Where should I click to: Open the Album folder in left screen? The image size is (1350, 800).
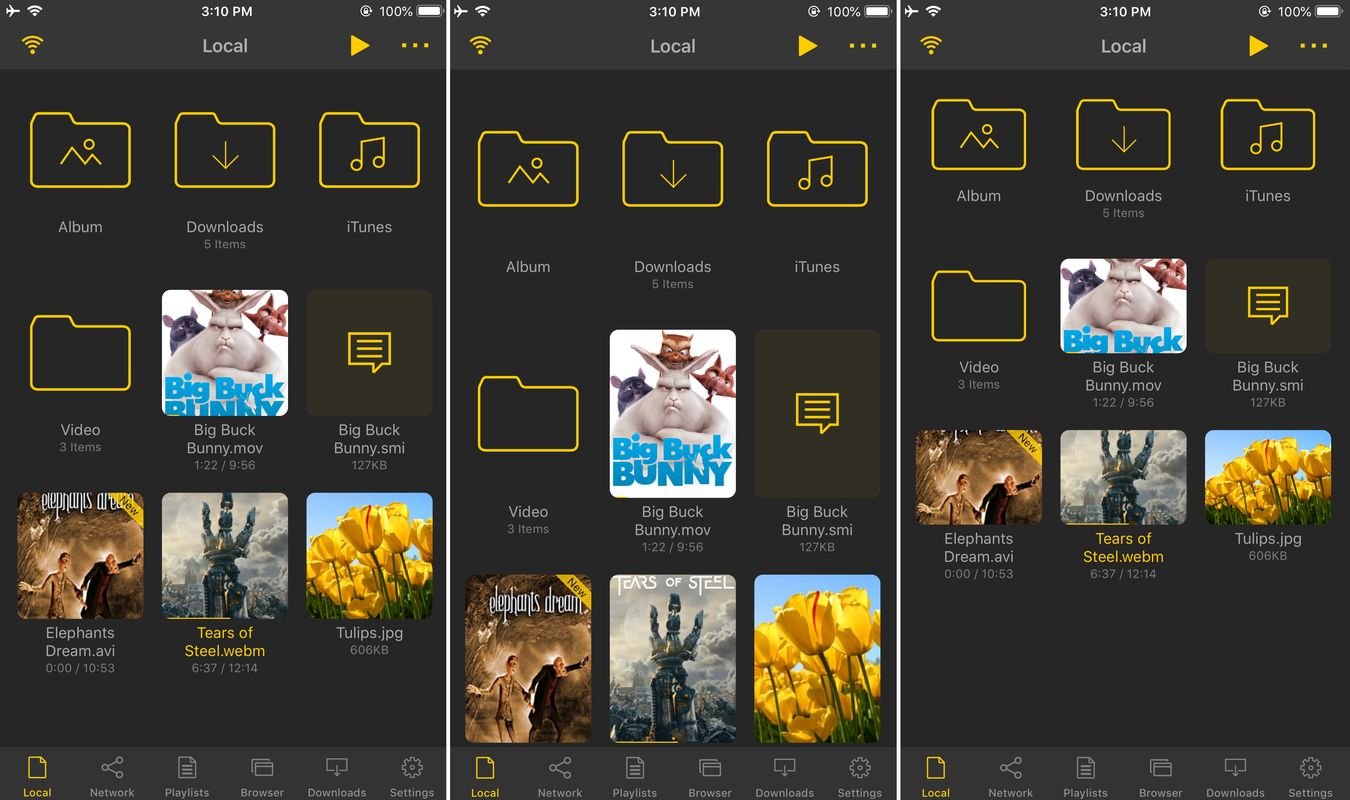click(x=80, y=150)
